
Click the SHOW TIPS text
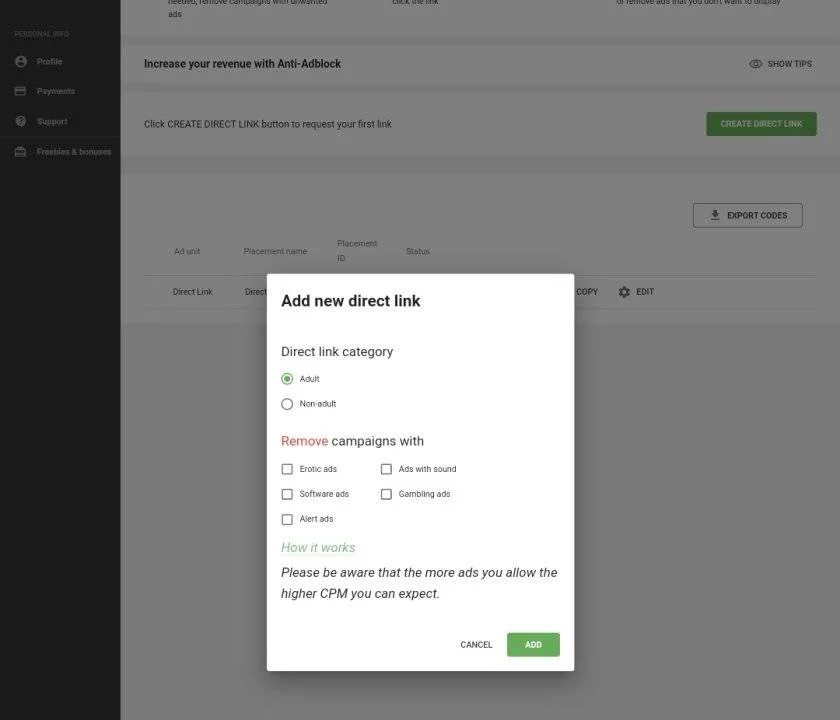tap(790, 64)
